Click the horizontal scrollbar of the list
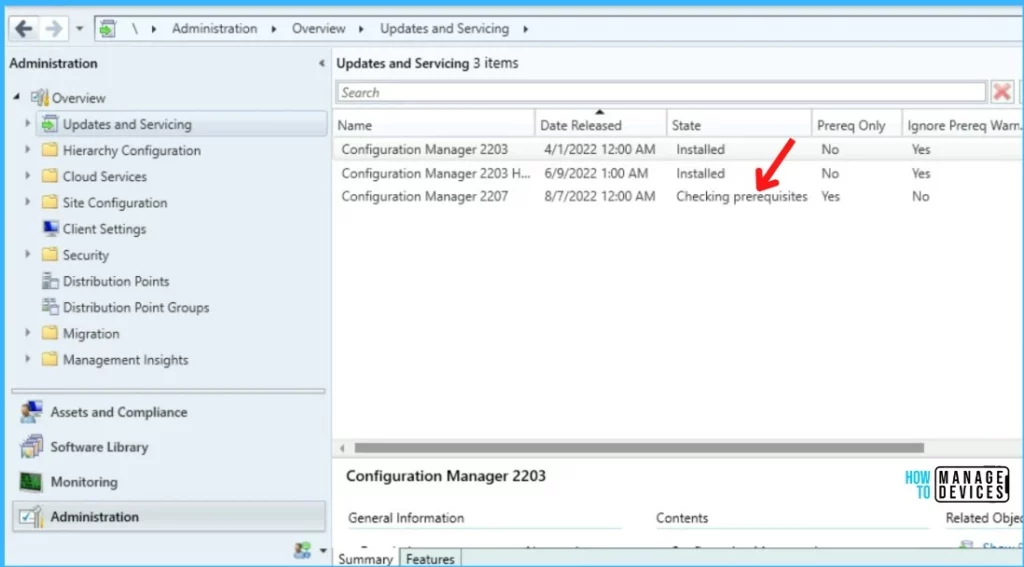Viewport: 1024px width, 567px height. click(639, 448)
